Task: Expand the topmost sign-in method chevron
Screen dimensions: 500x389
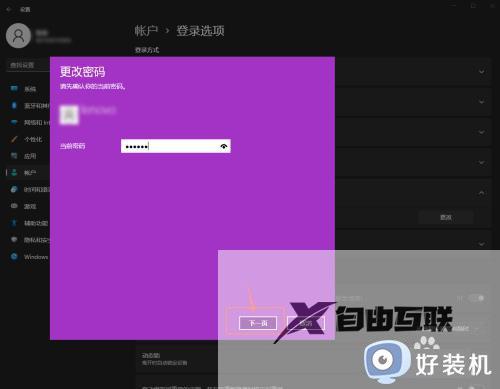Action: 481,71
